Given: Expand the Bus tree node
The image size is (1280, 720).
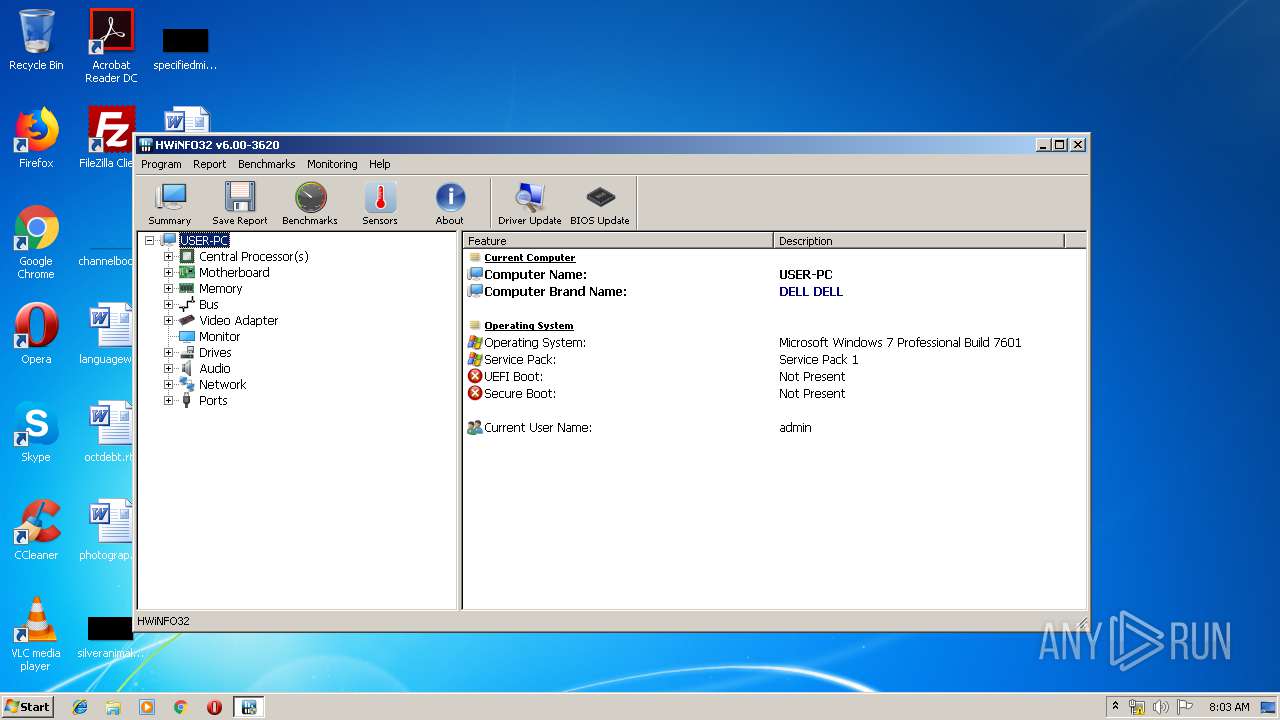Looking at the screenshot, I should pos(168,304).
